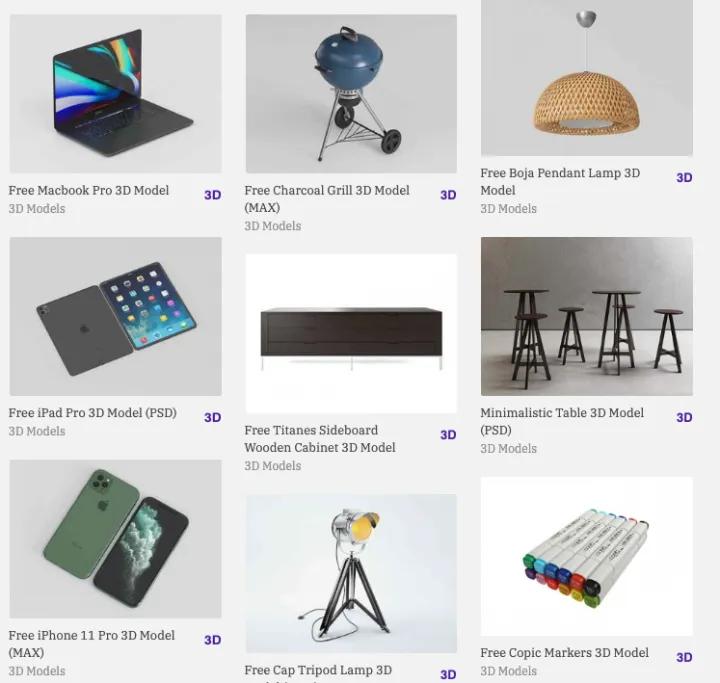Click the 3D badge beside Charcoal Grill model

(x=448, y=195)
